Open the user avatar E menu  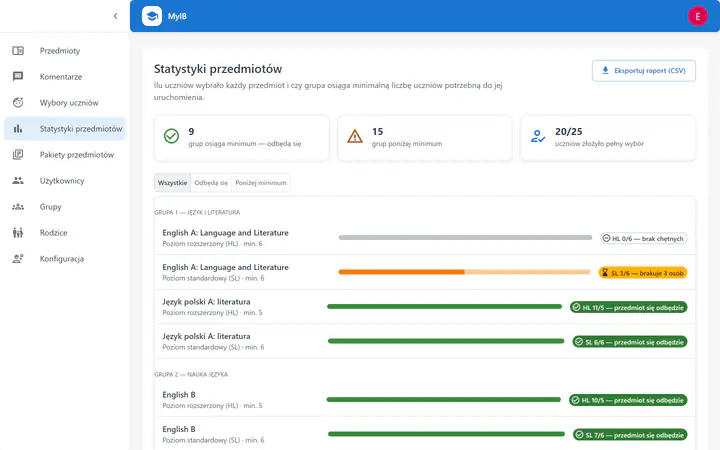click(698, 17)
